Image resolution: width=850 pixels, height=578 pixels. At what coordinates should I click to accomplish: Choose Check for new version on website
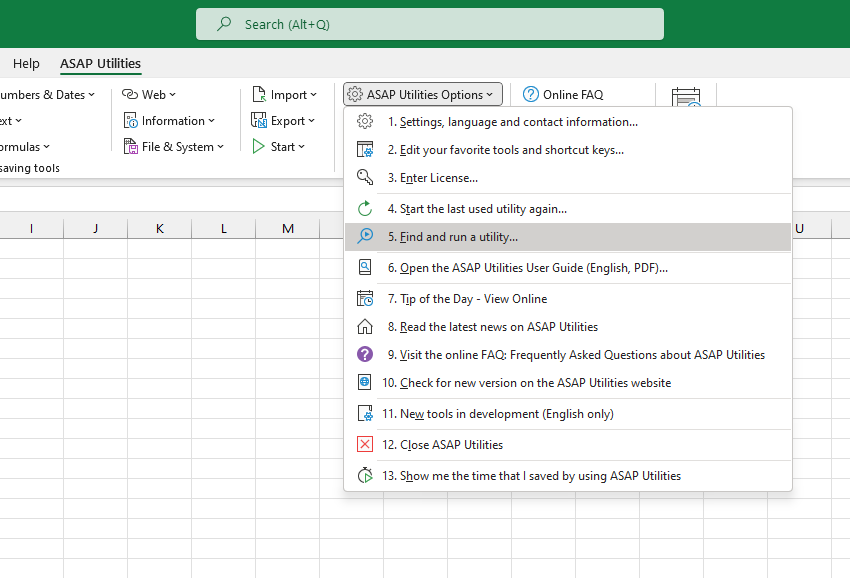coord(568,383)
